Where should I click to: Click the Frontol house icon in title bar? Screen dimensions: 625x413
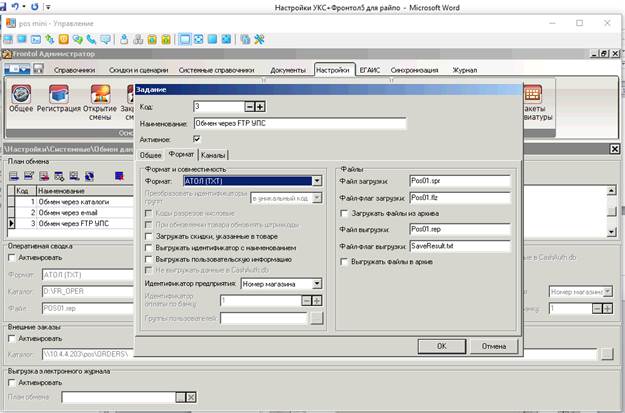(7, 54)
